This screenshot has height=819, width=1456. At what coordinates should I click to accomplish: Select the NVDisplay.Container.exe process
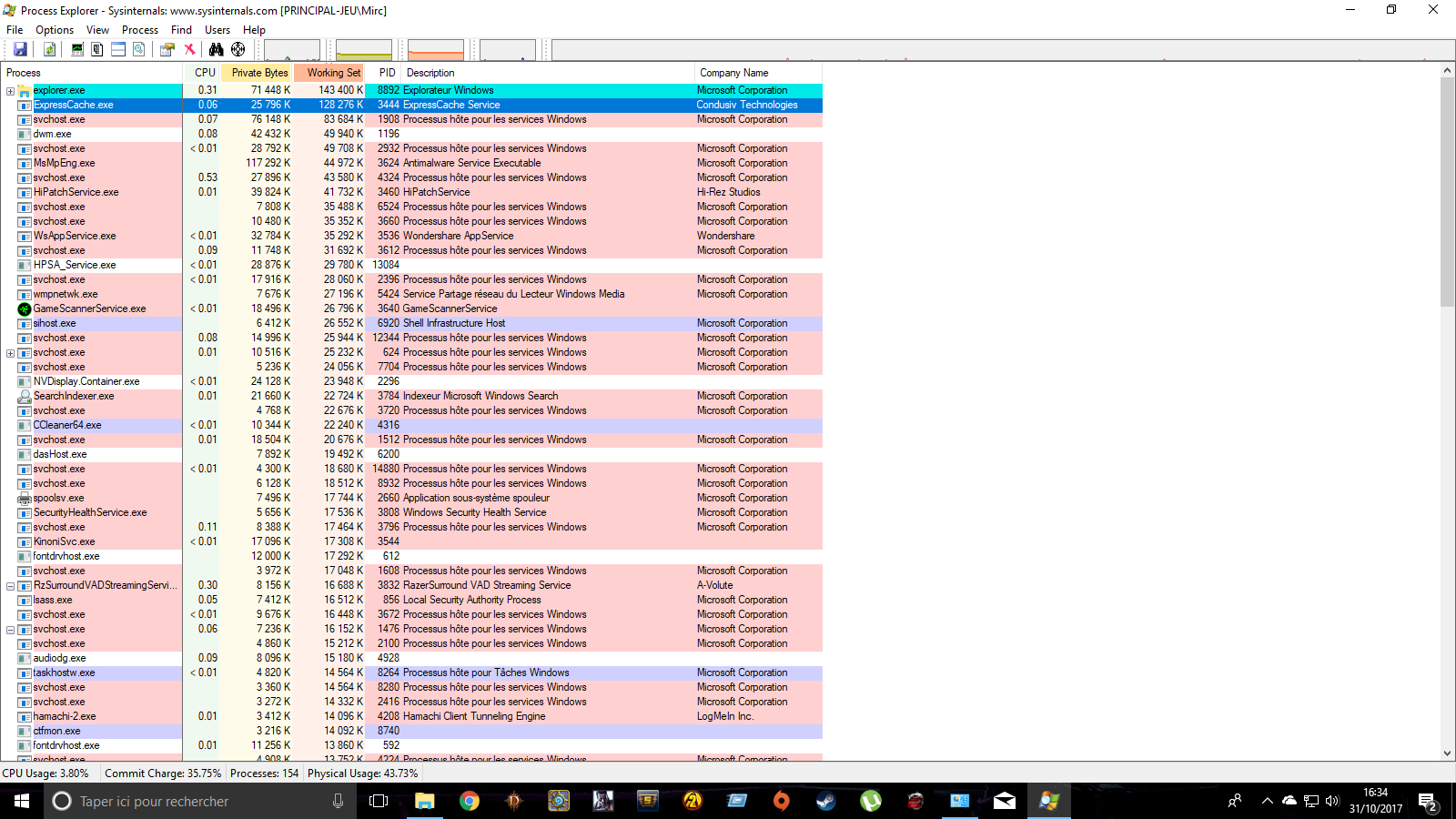[x=86, y=381]
